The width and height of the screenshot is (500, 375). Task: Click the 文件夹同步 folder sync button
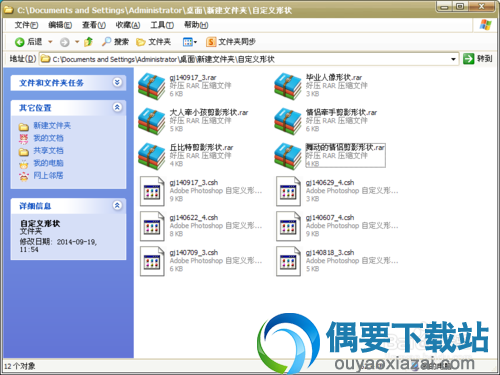pyautogui.click(x=231, y=42)
